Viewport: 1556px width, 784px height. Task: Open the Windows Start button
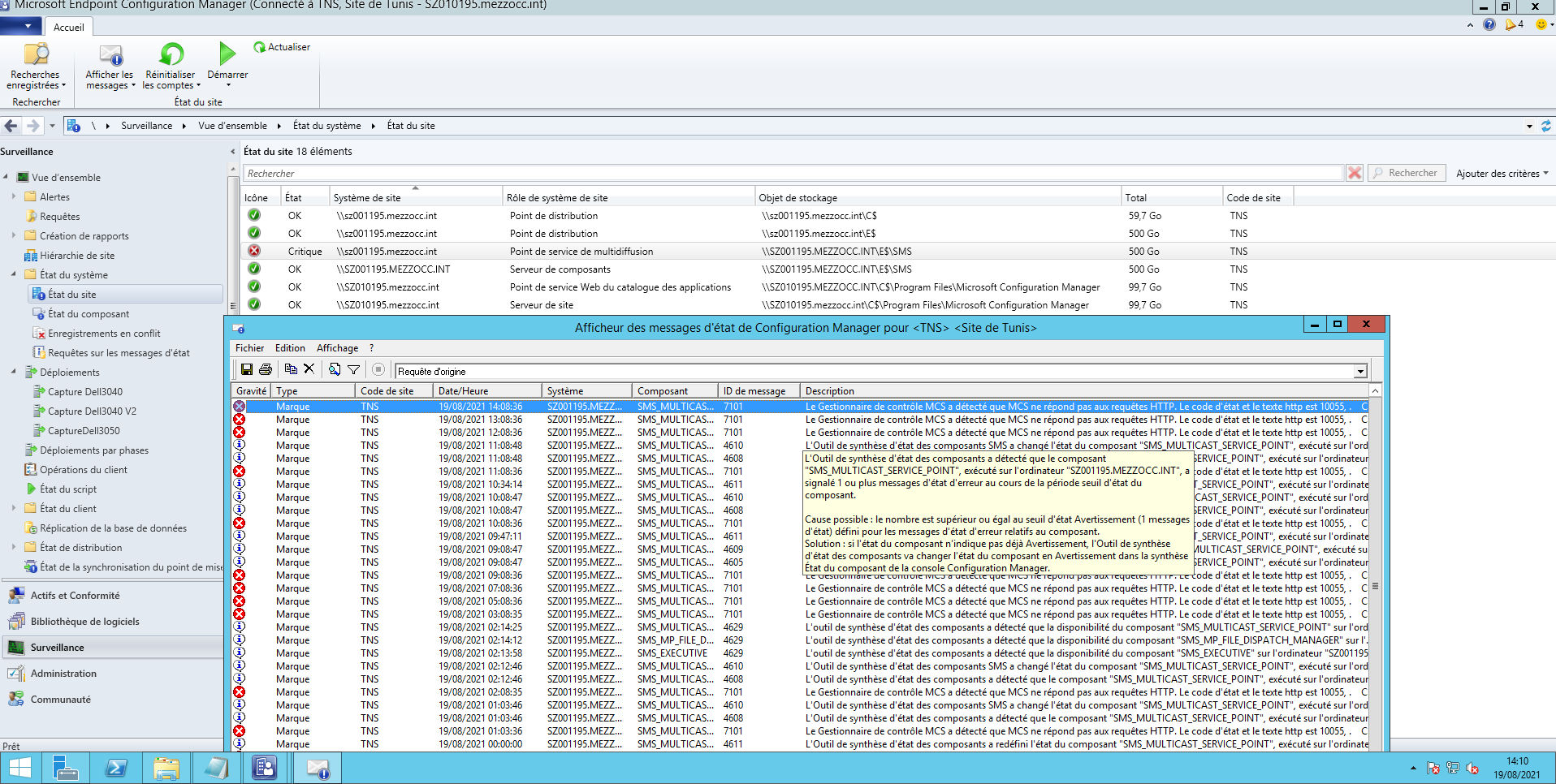point(19,768)
